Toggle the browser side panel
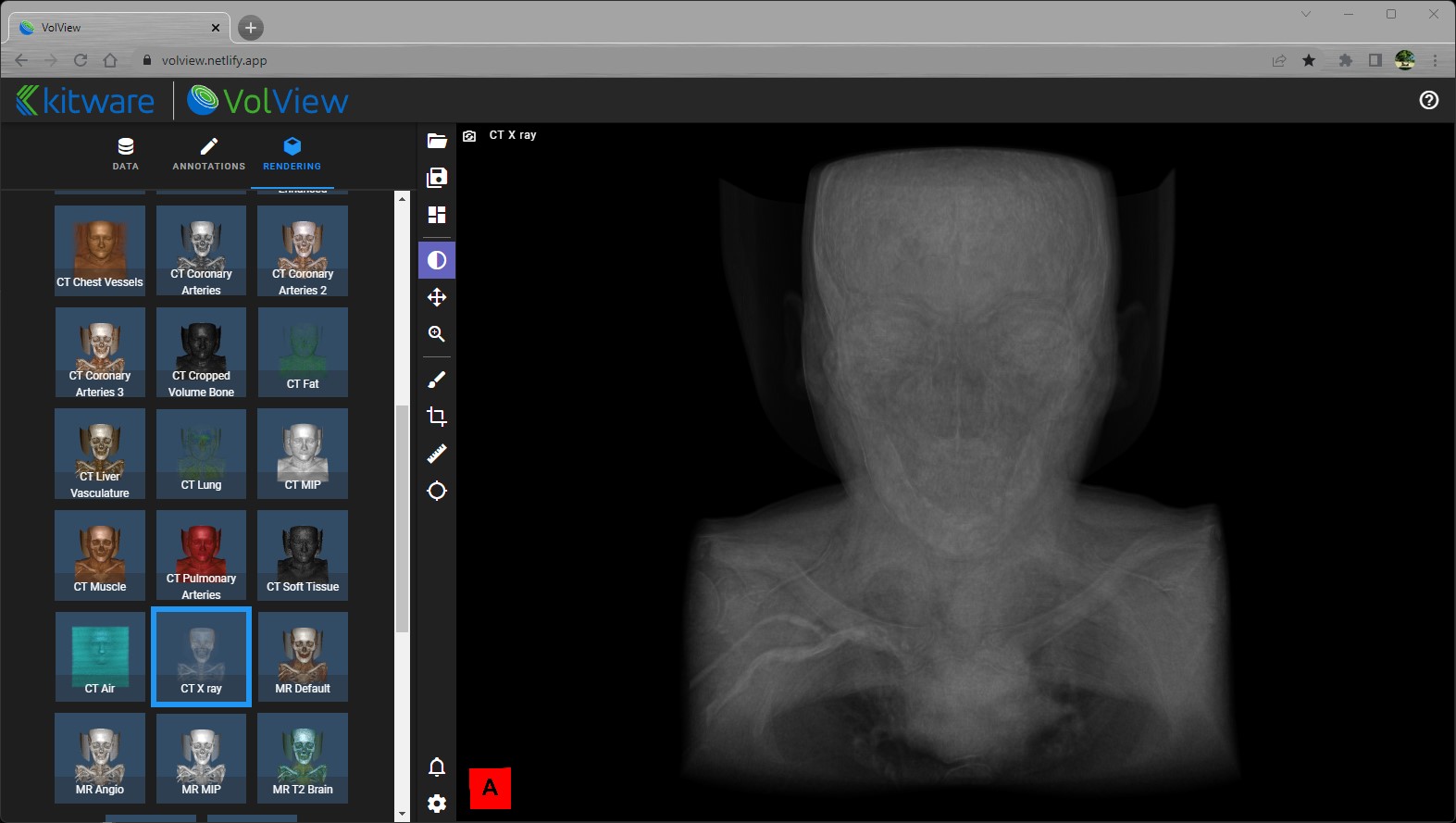Image resolution: width=1456 pixels, height=823 pixels. (1375, 60)
